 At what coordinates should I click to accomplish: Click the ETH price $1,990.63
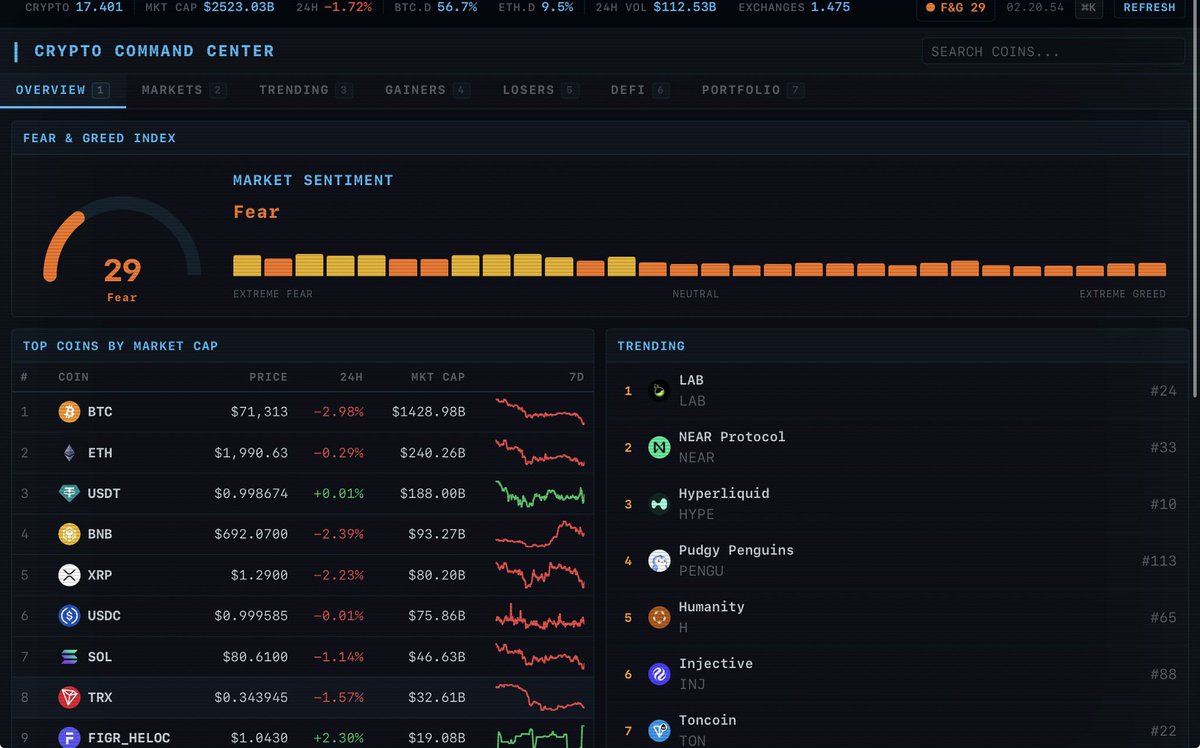[x=251, y=452]
